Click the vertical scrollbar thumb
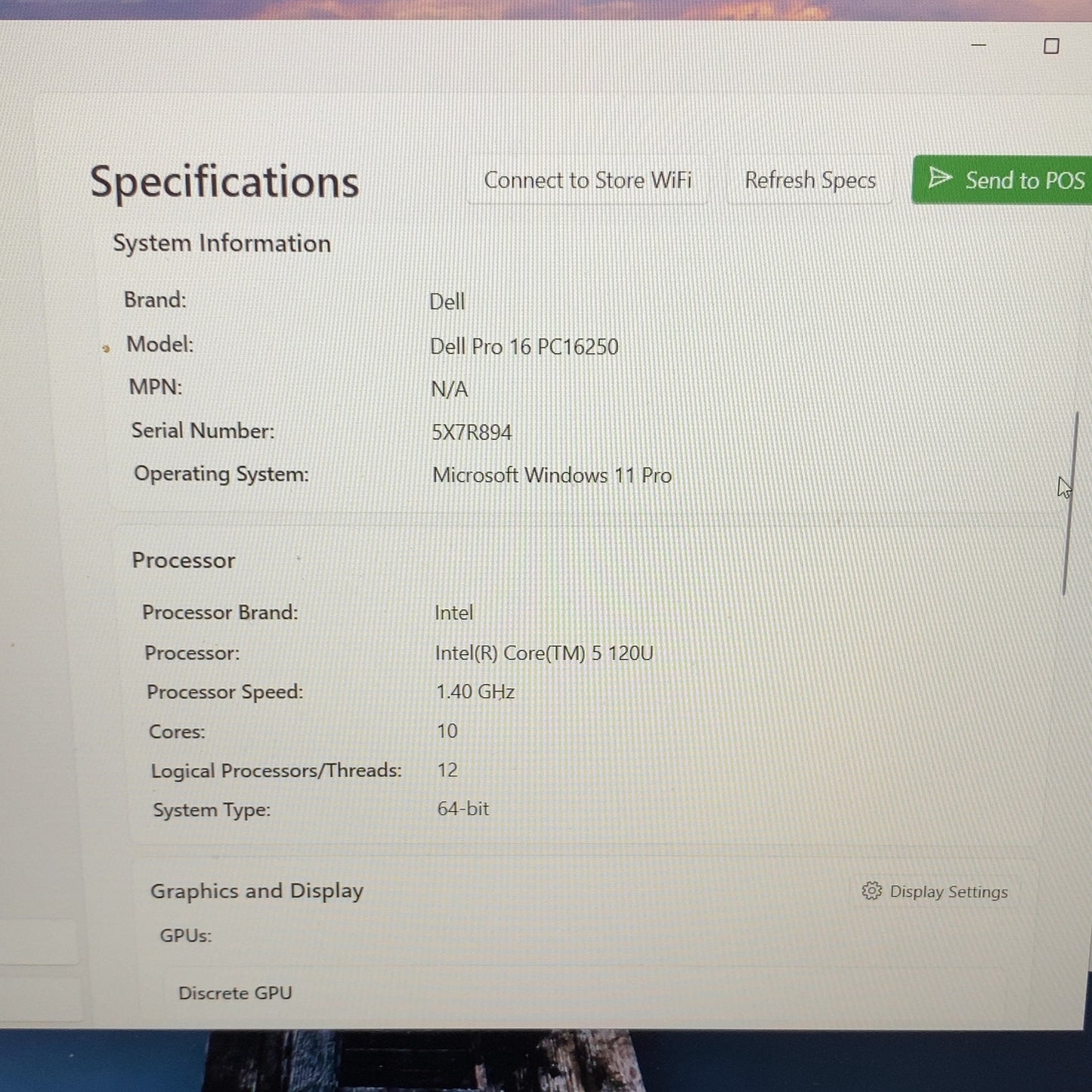The width and height of the screenshot is (1092, 1092). pos(1069,503)
